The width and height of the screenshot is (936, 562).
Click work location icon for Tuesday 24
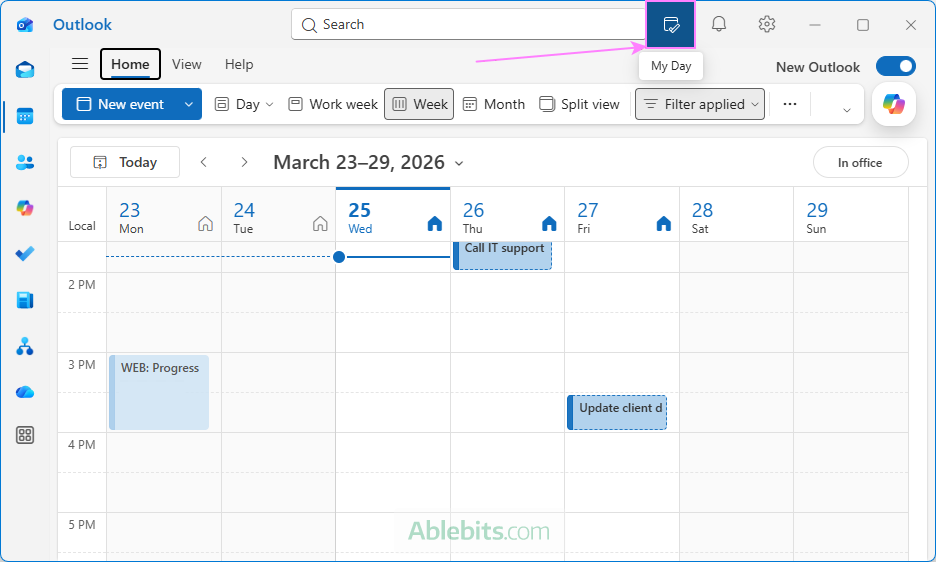pyautogui.click(x=320, y=223)
